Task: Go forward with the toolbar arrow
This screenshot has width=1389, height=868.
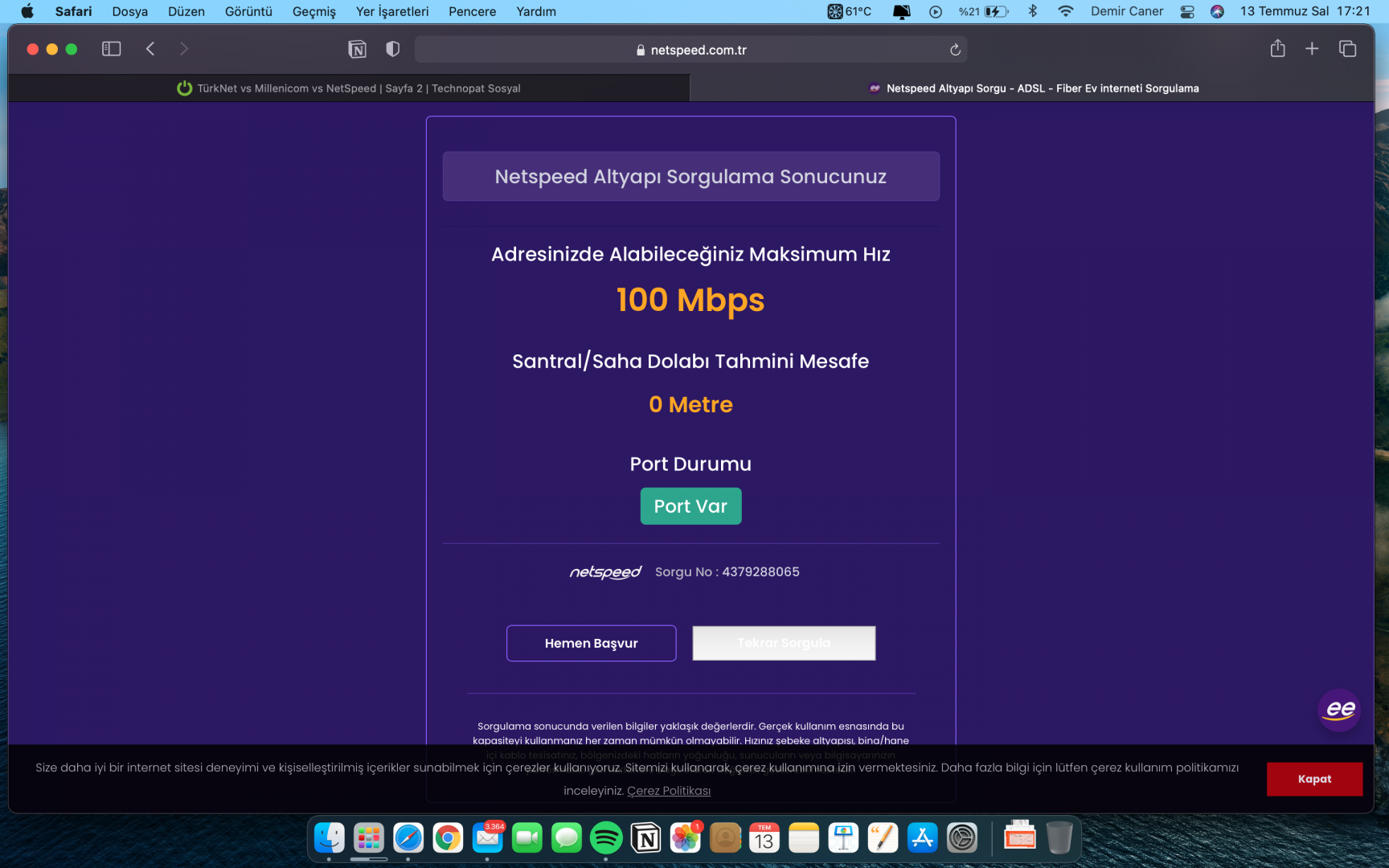Action: coord(184,49)
